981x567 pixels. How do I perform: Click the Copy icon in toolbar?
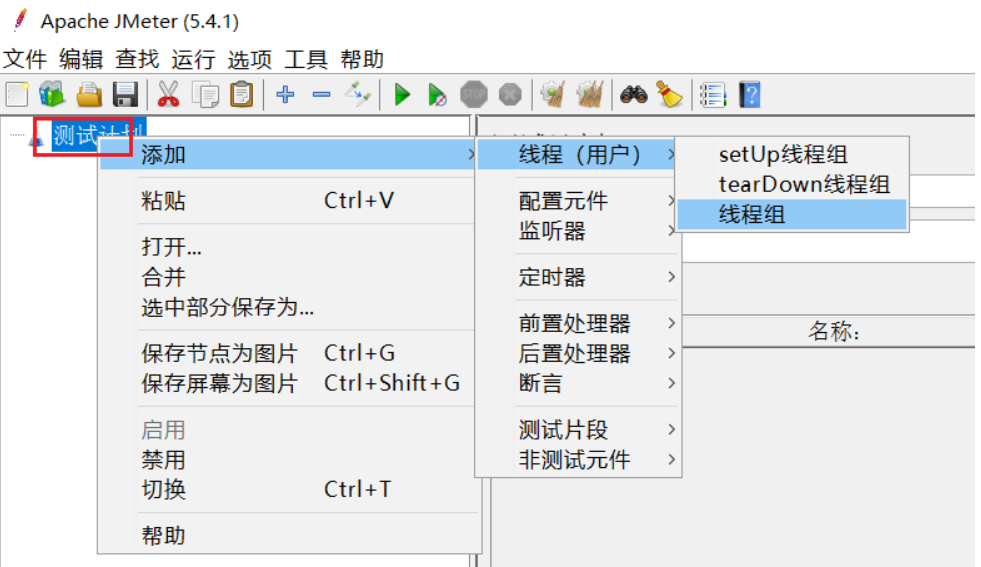[x=205, y=95]
